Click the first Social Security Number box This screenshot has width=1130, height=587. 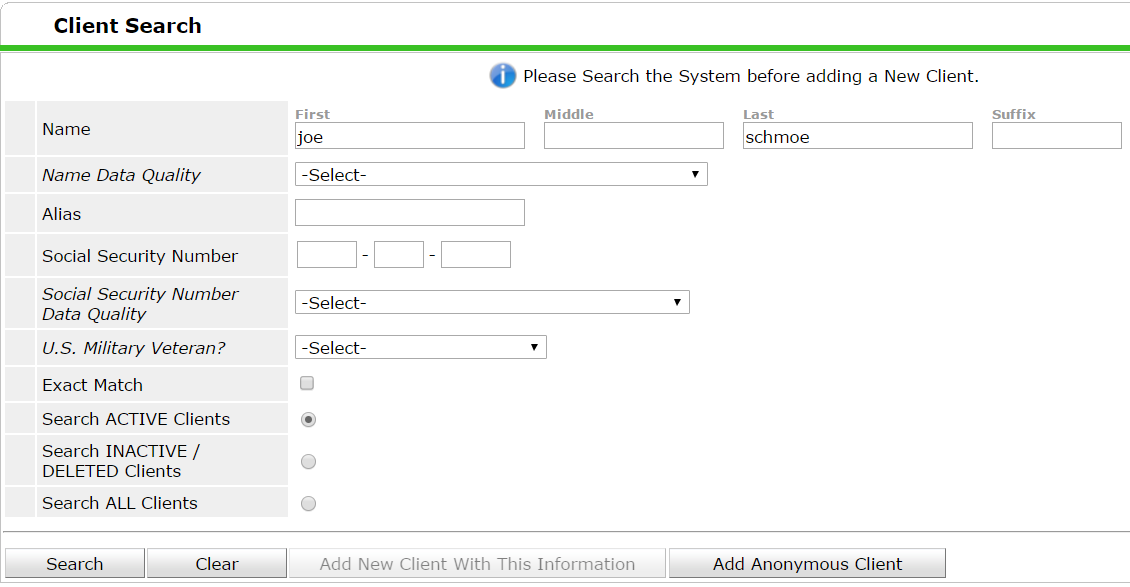click(326, 255)
